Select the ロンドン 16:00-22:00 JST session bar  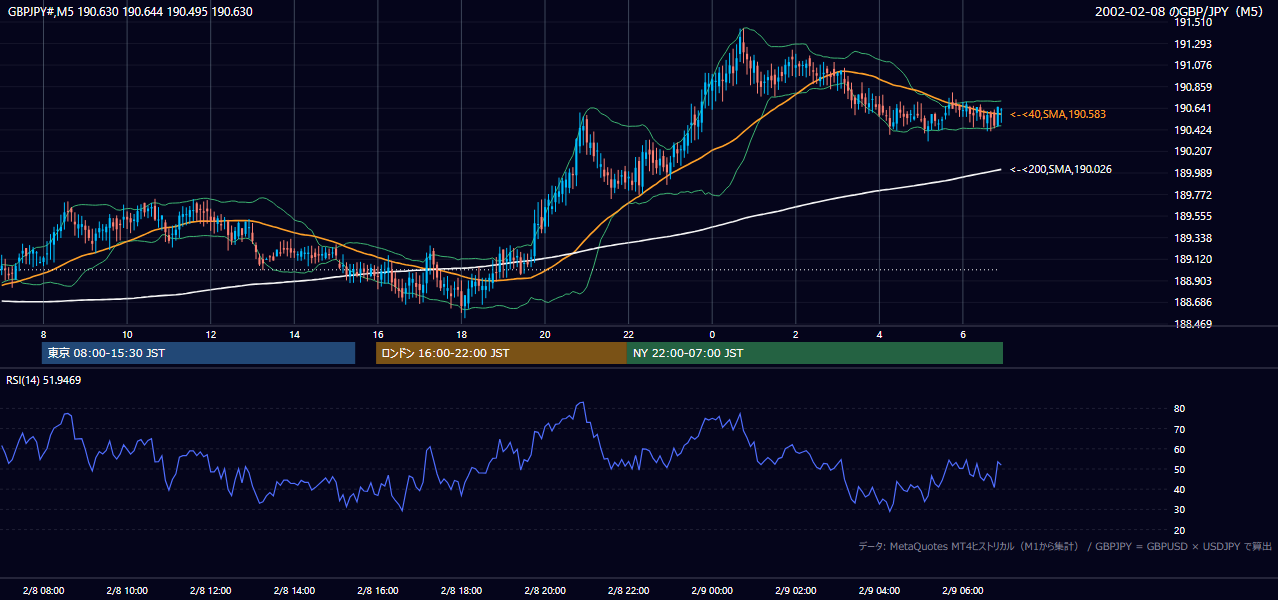[x=501, y=353]
